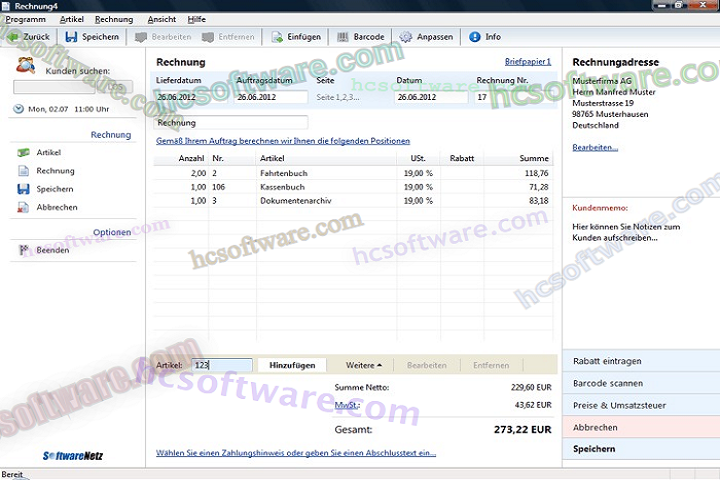
Task: Click the clock icon beside date
Action: (x=18, y=109)
